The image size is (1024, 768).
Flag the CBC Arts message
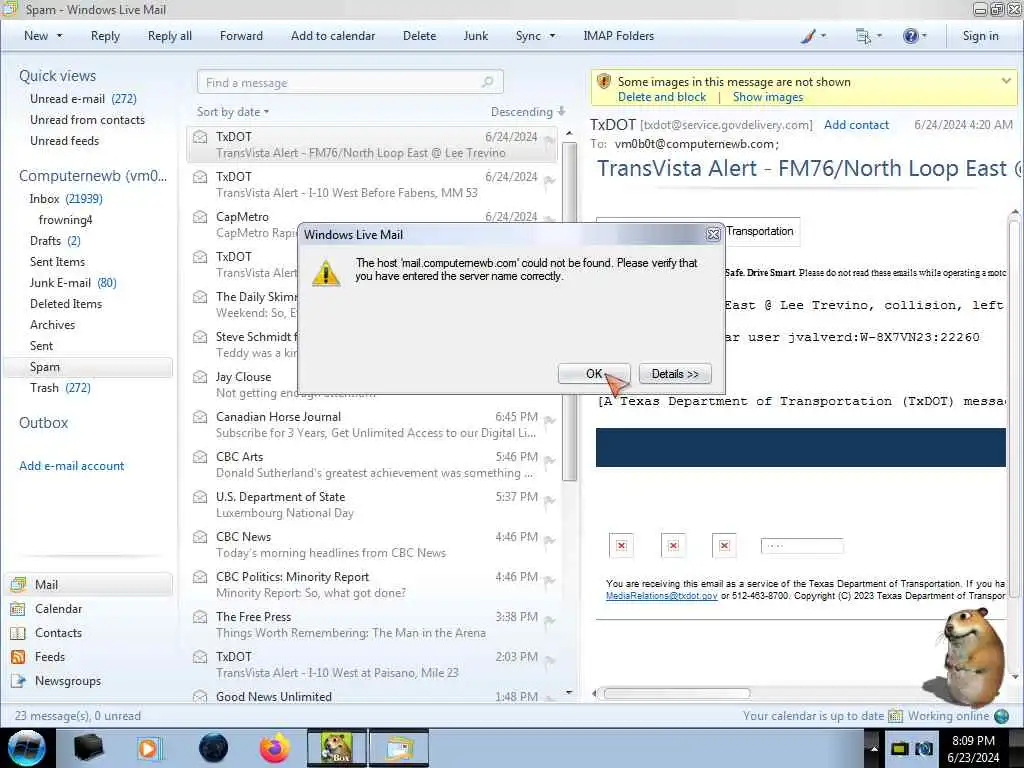click(549, 460)
